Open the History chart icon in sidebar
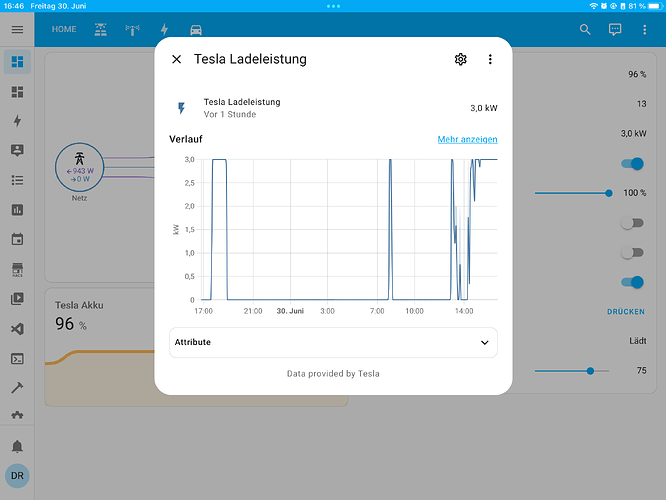666x500 pixels. (17, 210)
